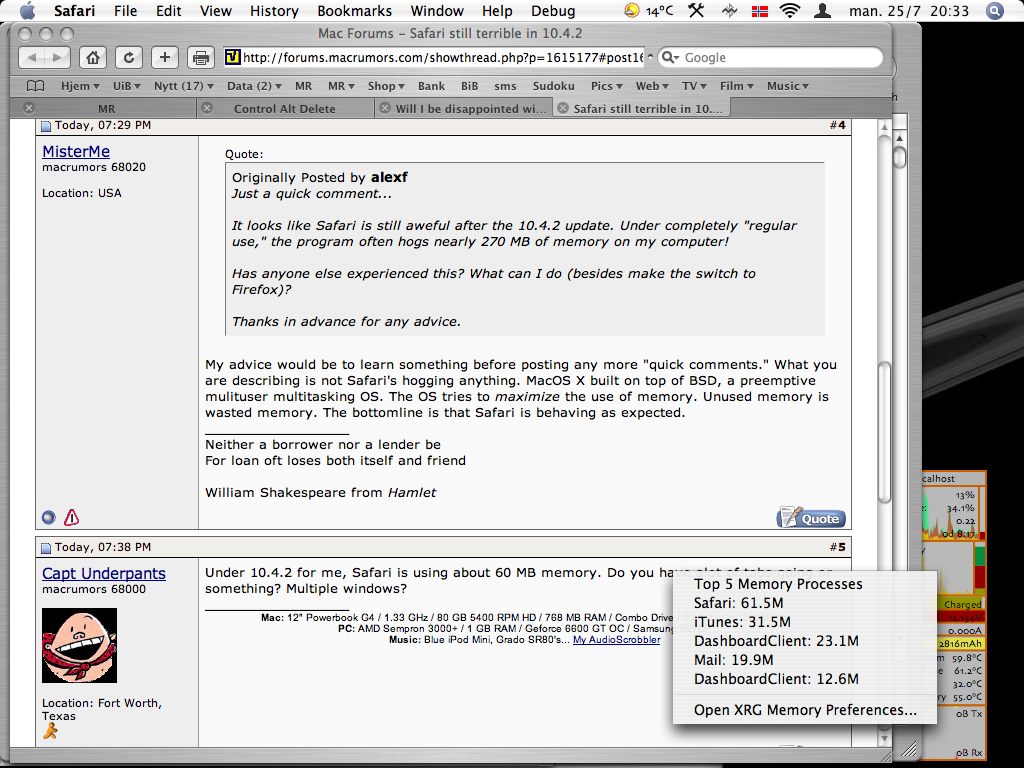The image size is (1024, 768).
Task: Click the page vertical scrollbar thumb
Action: (x=884, y=433)
